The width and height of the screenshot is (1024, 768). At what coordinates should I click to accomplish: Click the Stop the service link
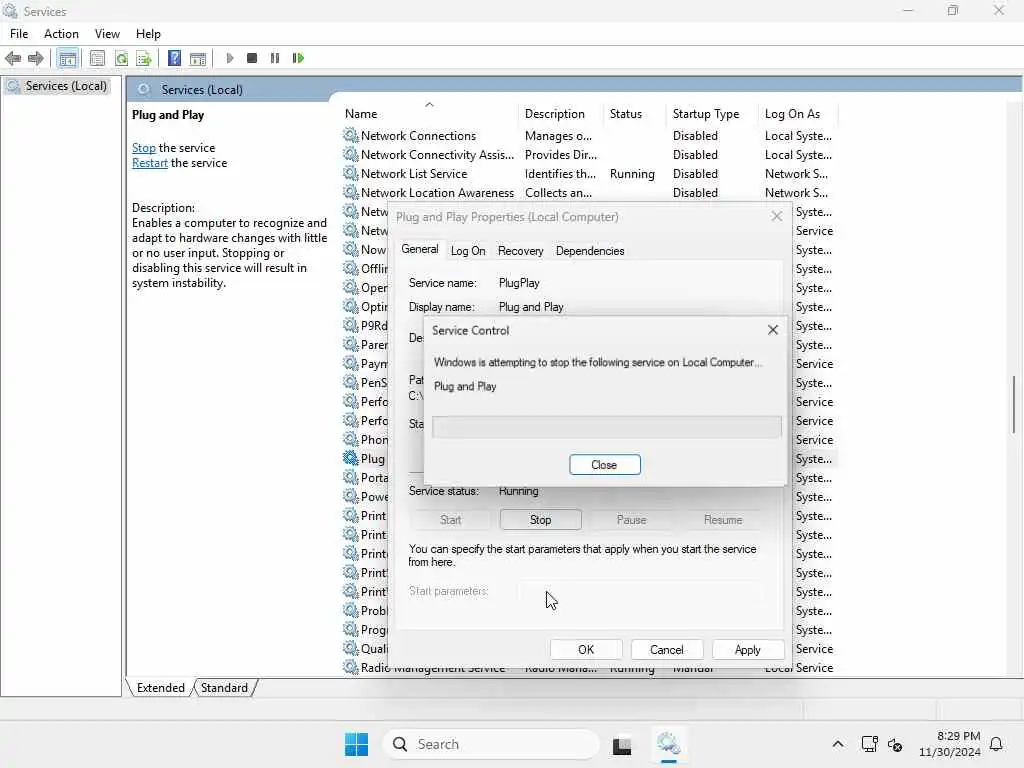pyautogui.click(x=144, y=148)
